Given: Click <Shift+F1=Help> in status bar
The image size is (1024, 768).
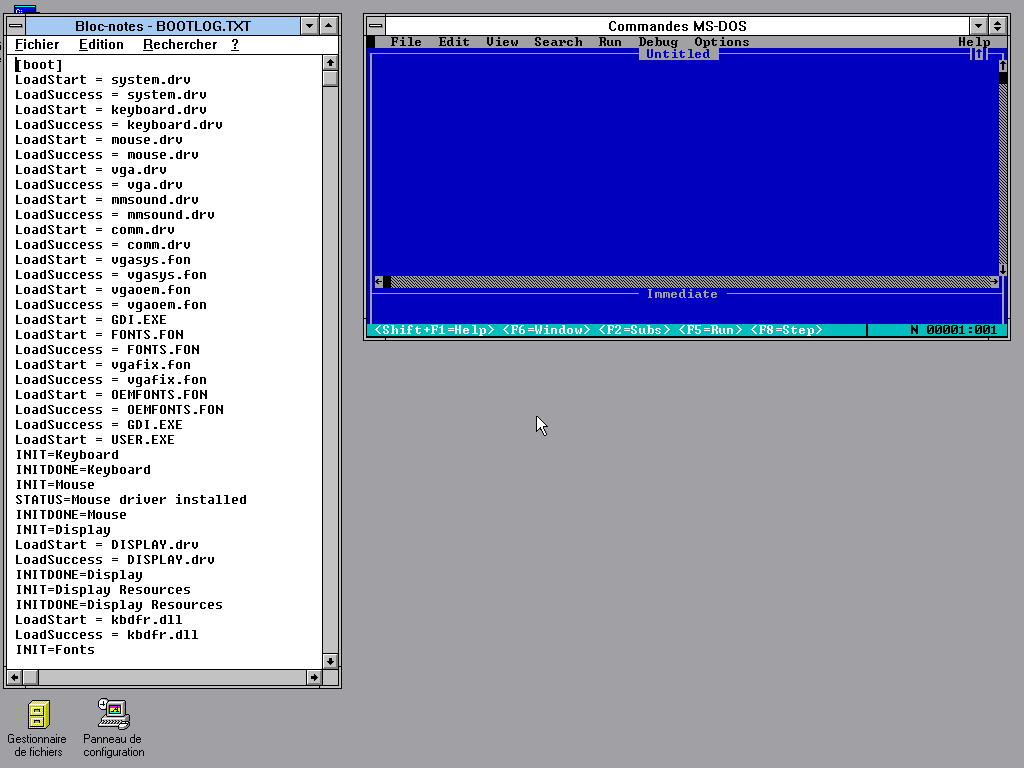Looking at the screenshot, I should pyautogui.click(x=434, y=330).
